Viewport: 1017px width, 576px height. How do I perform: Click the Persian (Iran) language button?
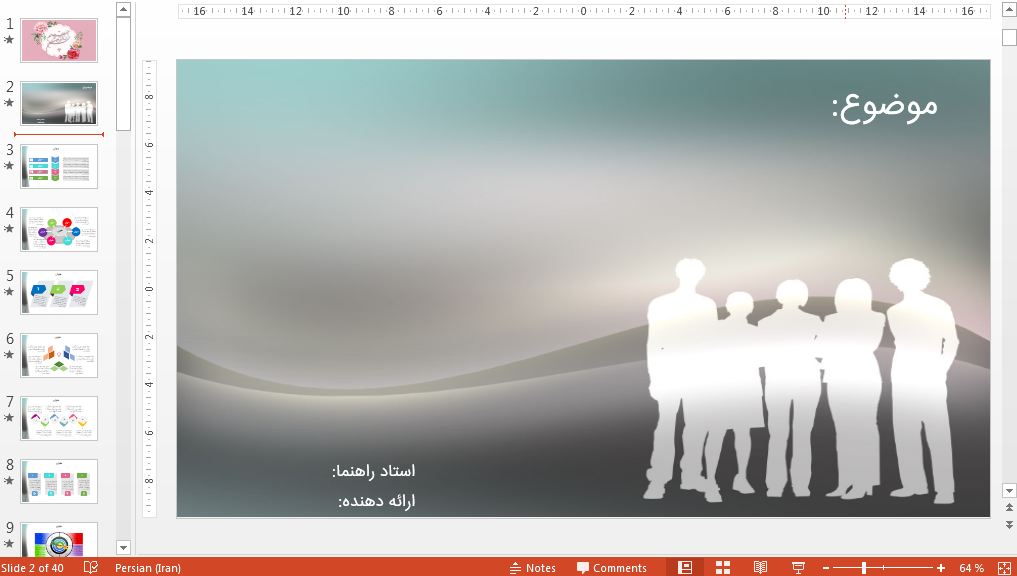(148, 567)
